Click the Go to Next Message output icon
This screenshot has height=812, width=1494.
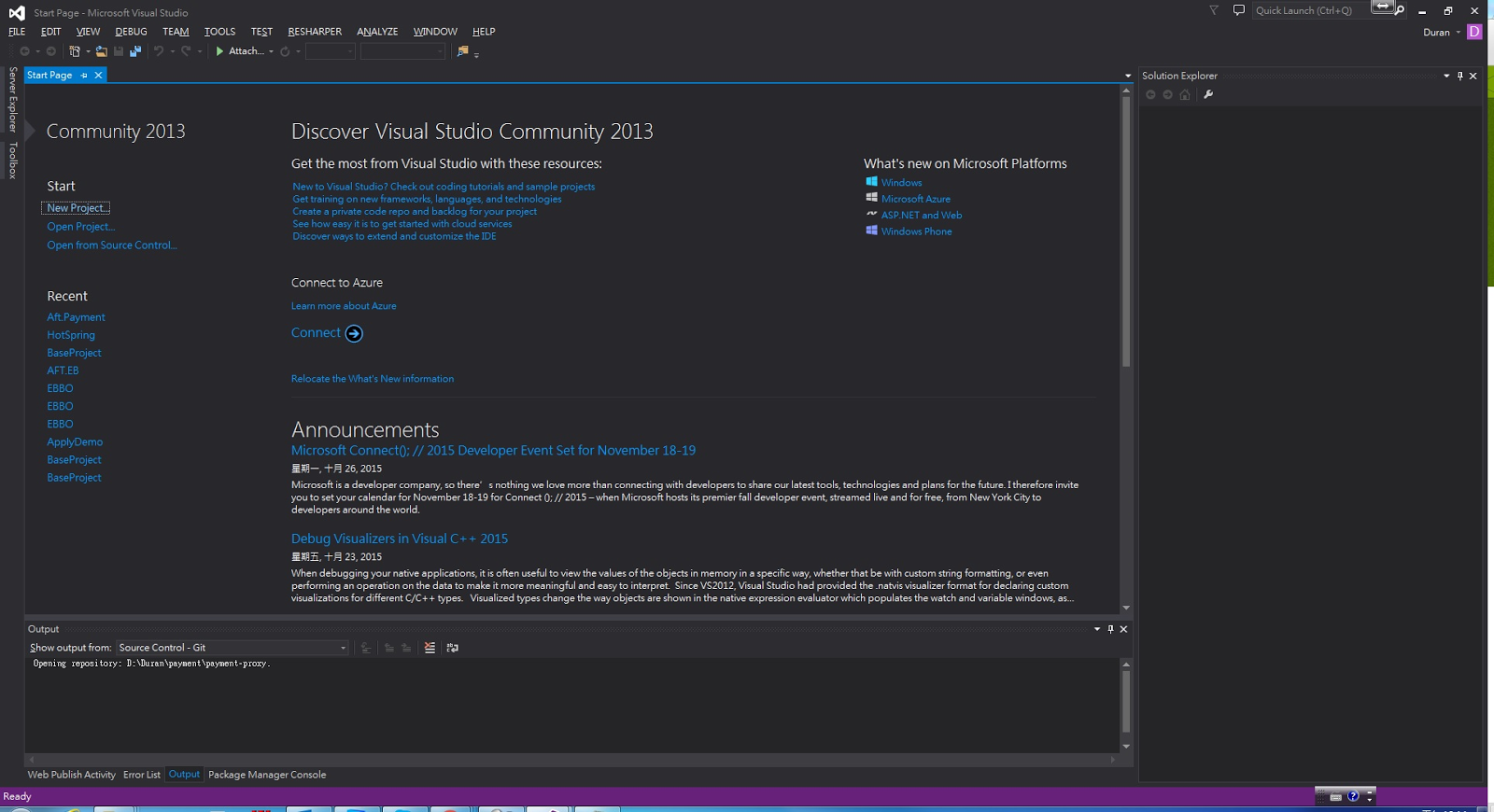coord(406,648)
